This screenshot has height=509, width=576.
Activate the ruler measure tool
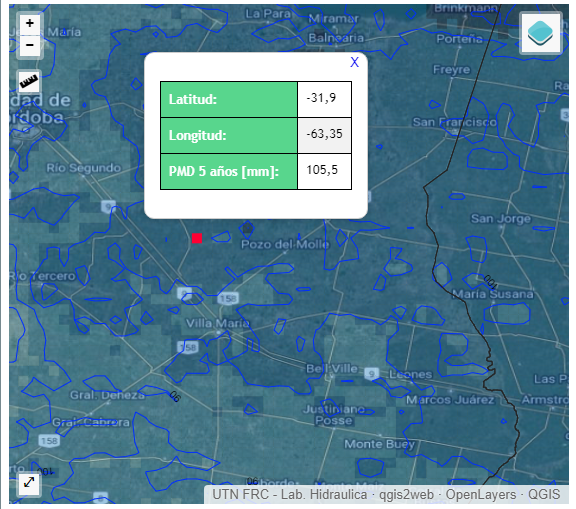coord(29,81)
